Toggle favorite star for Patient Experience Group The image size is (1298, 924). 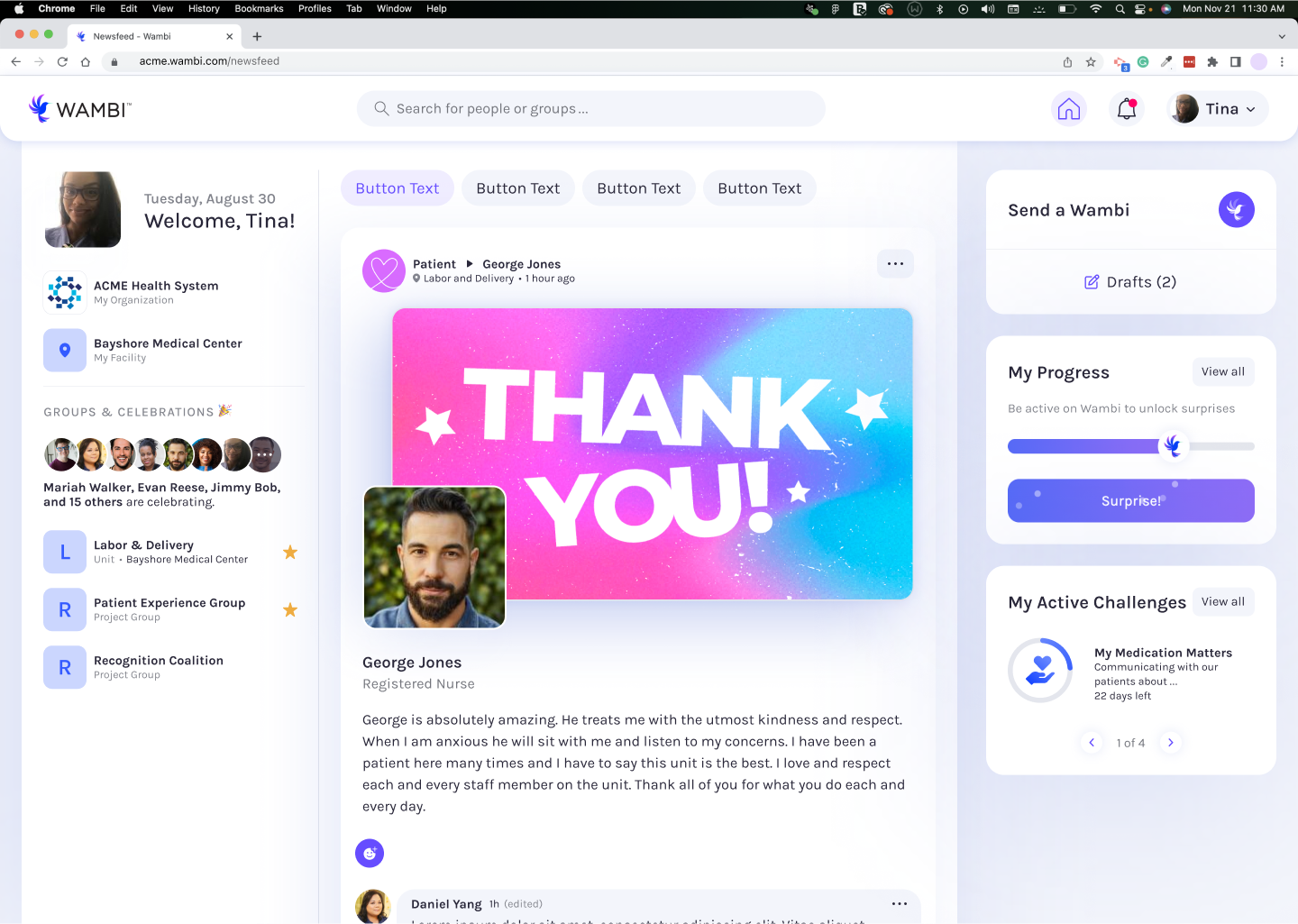pos(290,610)
